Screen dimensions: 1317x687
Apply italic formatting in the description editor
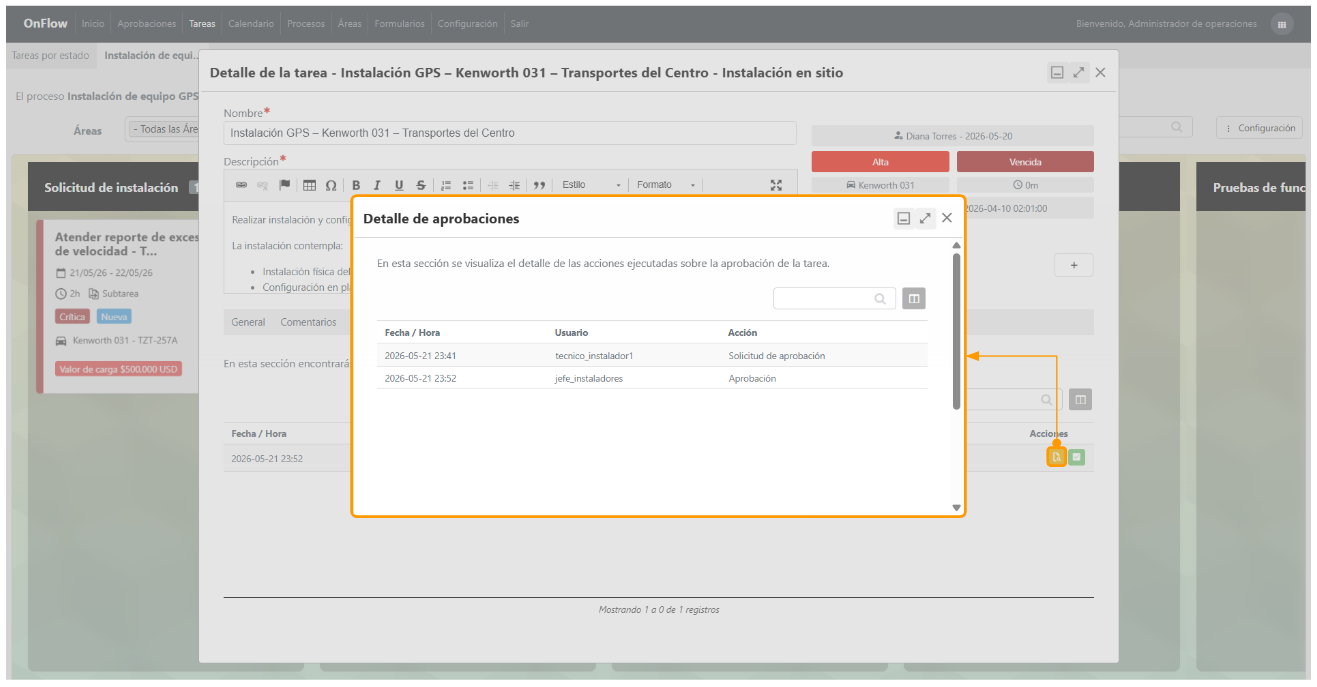(x=377, y=185)
